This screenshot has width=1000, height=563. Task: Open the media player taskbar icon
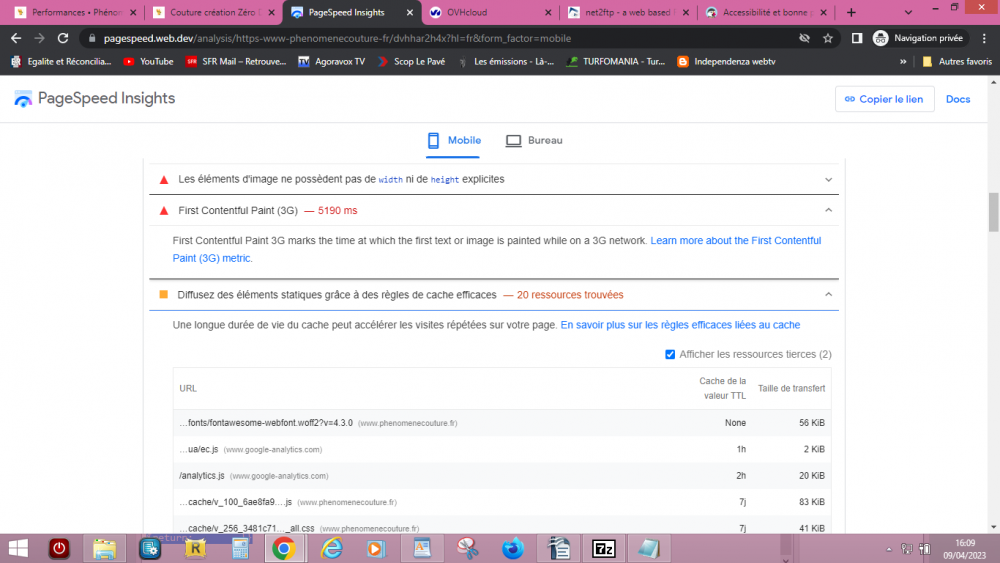[x=376, y=548]
